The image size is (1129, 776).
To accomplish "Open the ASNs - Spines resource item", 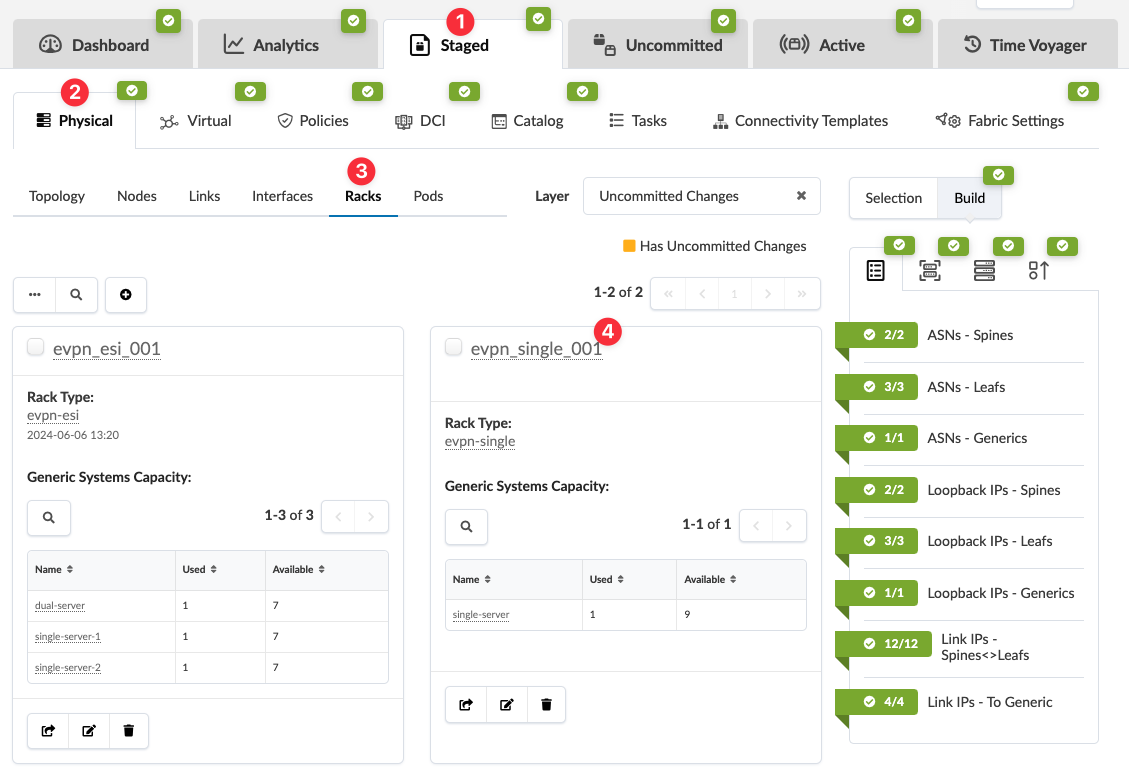I will [970, 335].
